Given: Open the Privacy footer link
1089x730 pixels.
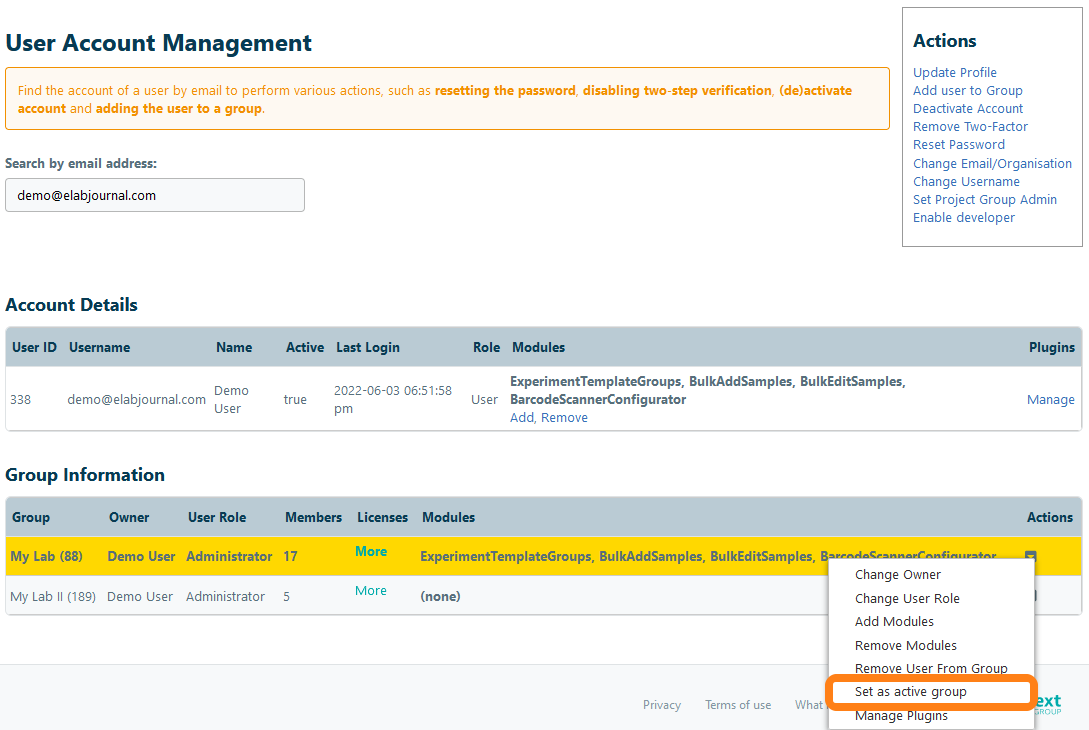Looking at the screenshot, I should 661,705.
